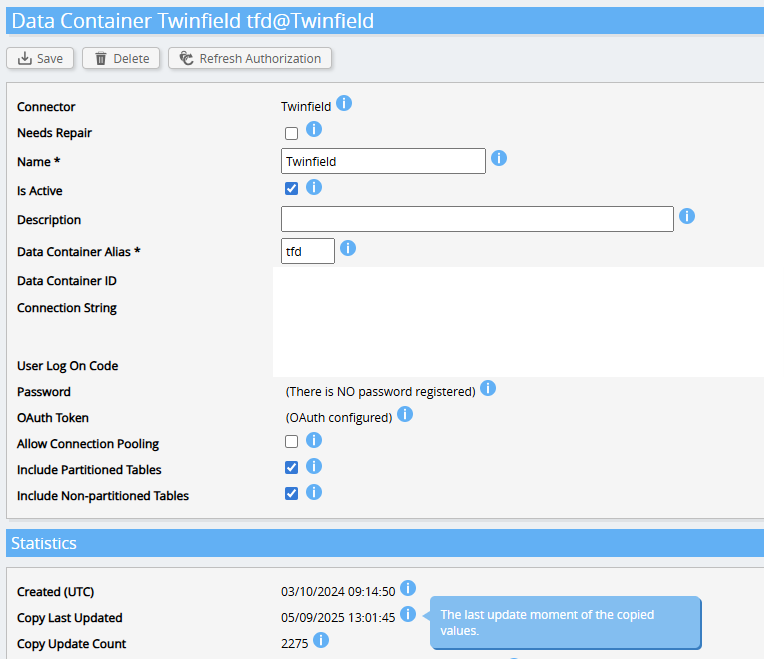Click info icon next to Copy Update Count
Screen dimensions: 784x659
tap(321, 640)
